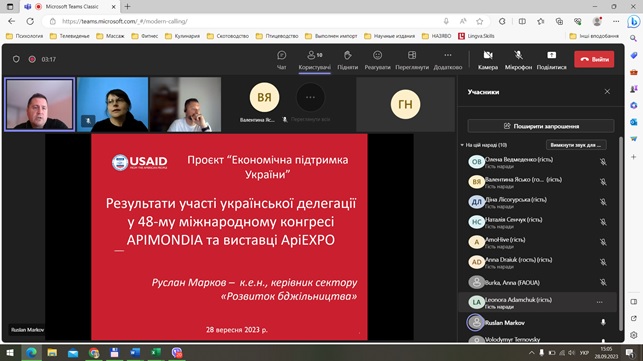The height and width of the screenshot is (361, 643).
Task: Unmute the microphone in toolbar
Action: (x=518, y=60)
